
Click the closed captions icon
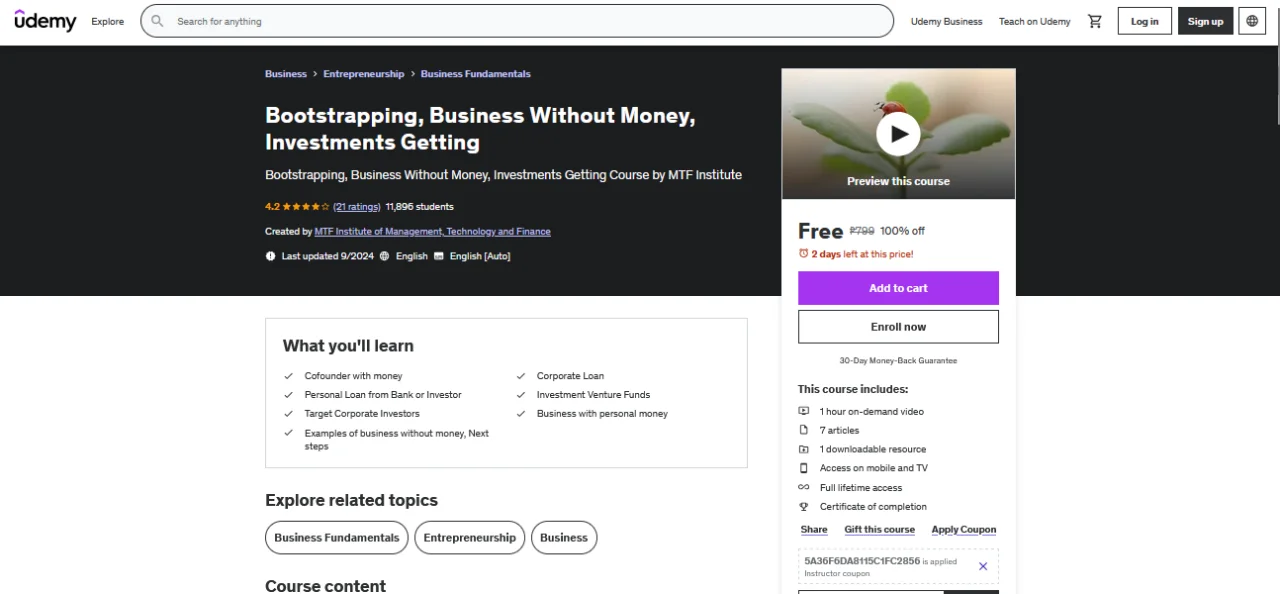tap(439, 256)
